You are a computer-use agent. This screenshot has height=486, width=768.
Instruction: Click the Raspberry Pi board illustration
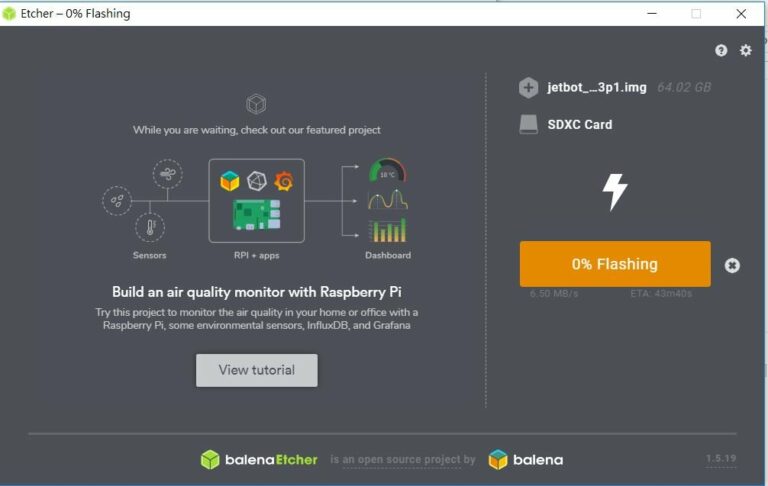(x=257, y=215)
